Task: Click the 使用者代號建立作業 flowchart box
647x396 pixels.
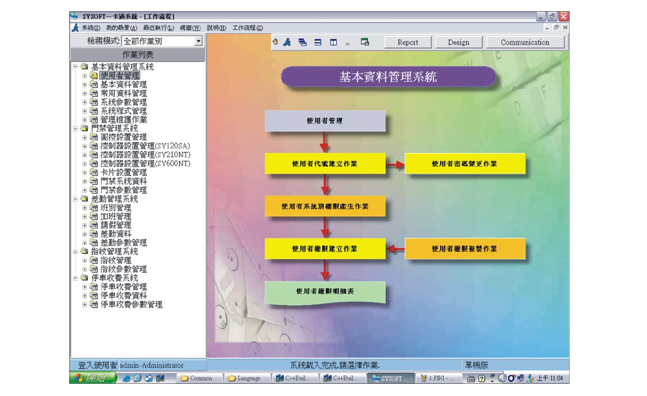Action: click(325, 164)
